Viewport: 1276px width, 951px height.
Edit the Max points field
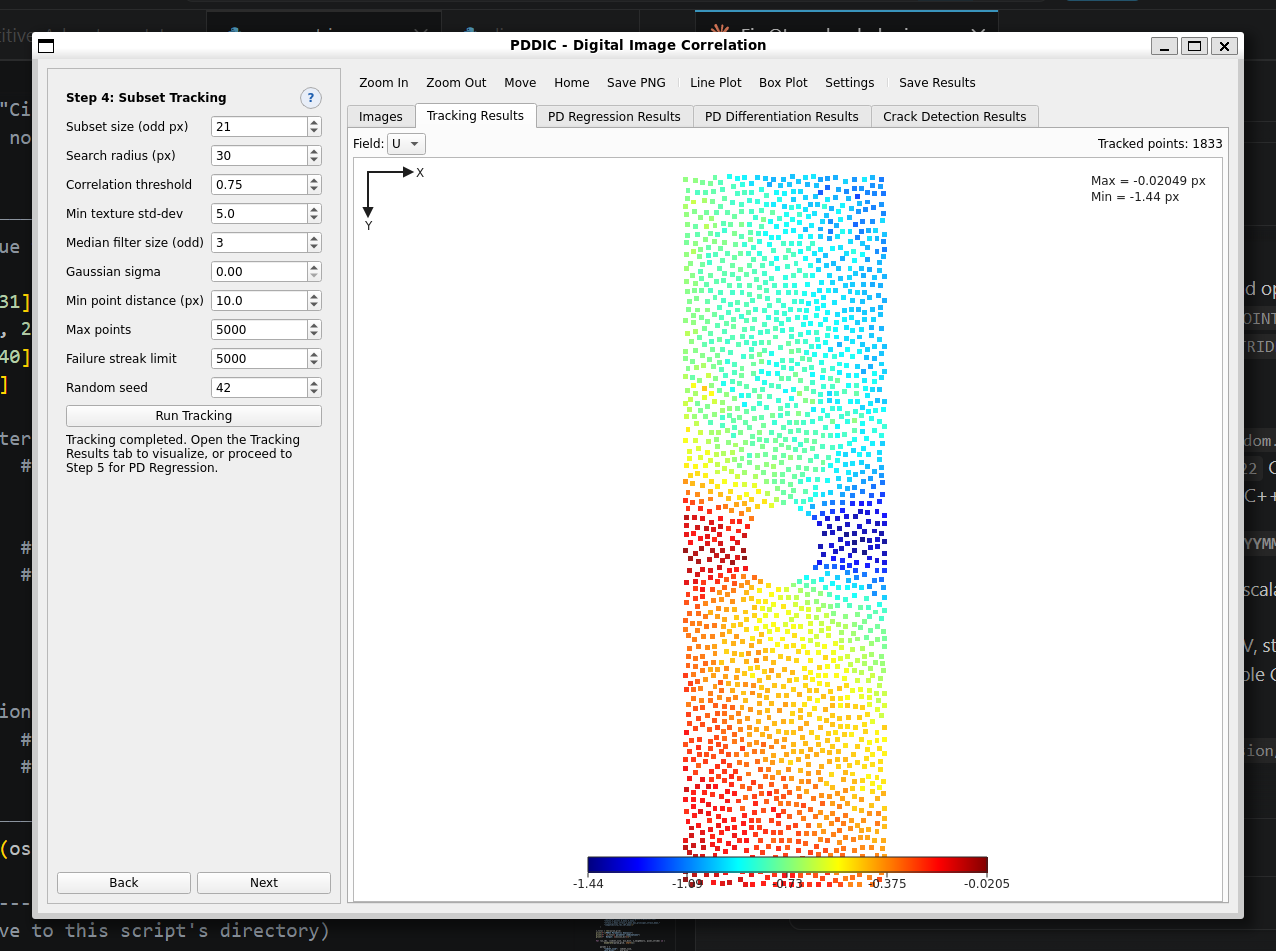coord(259,330)
